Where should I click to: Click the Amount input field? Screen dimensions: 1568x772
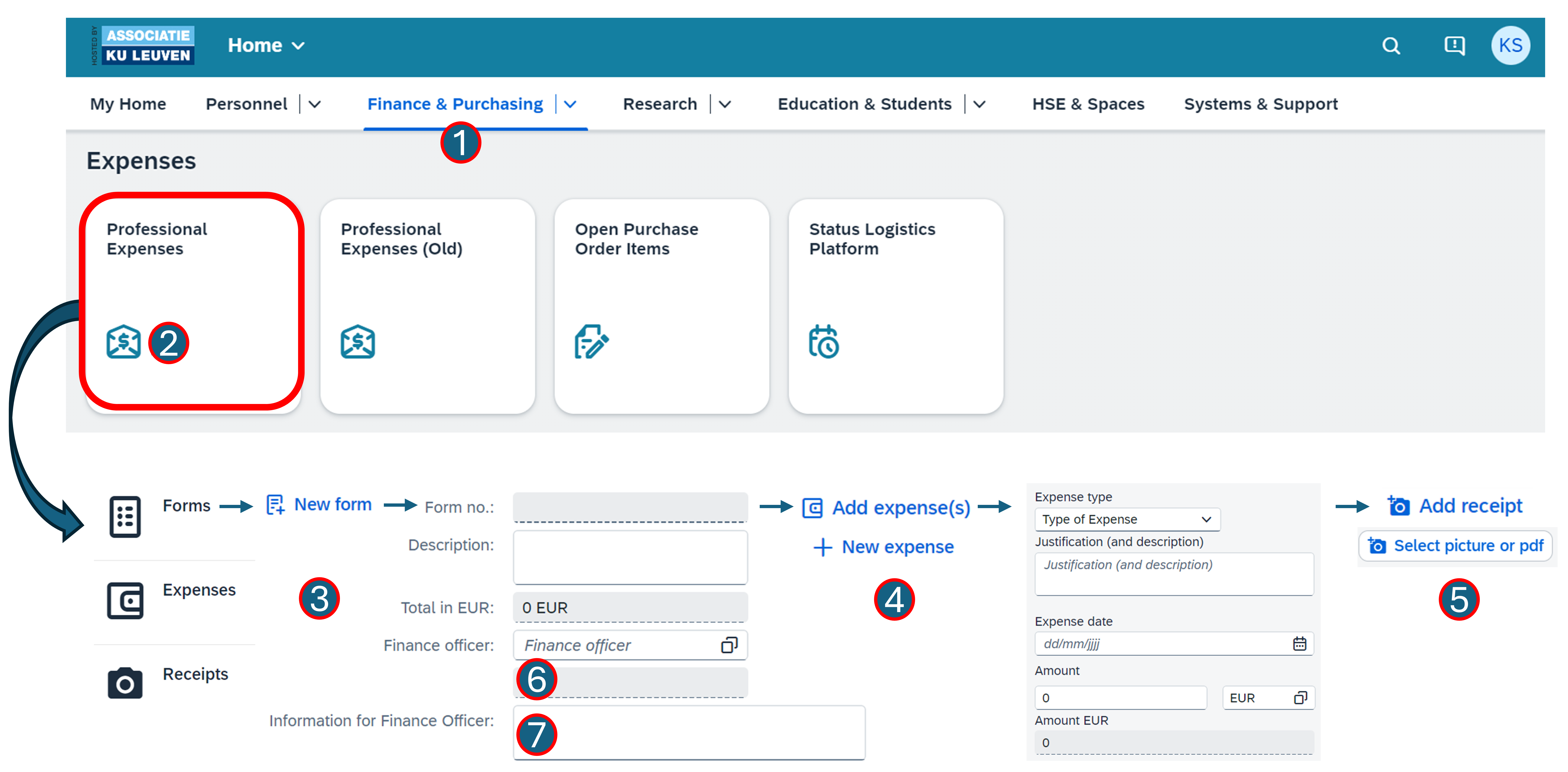tap(1121, 698)
